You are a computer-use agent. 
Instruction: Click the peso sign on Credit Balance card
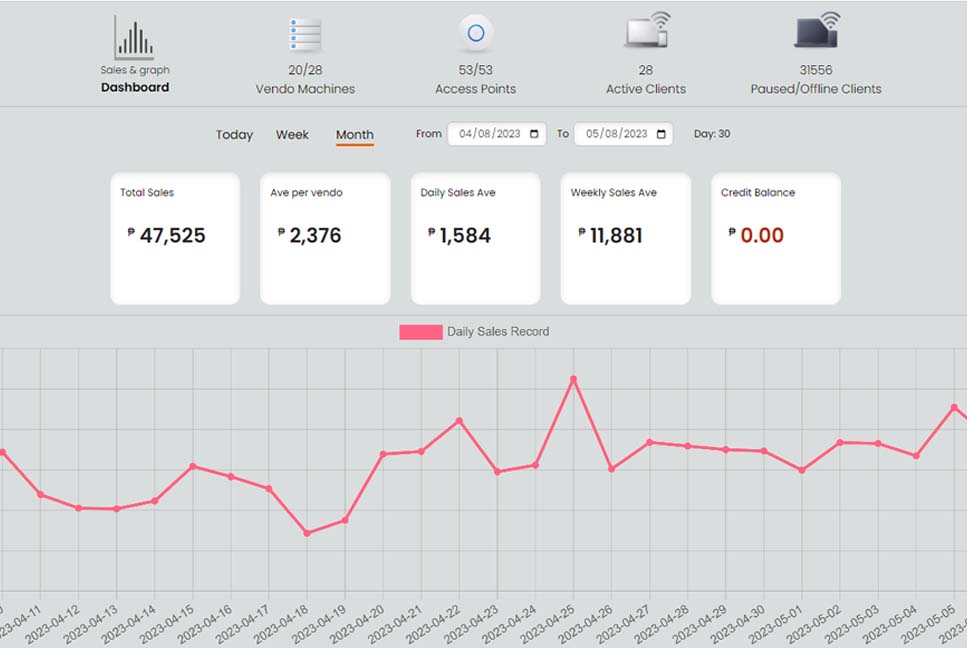732,232
